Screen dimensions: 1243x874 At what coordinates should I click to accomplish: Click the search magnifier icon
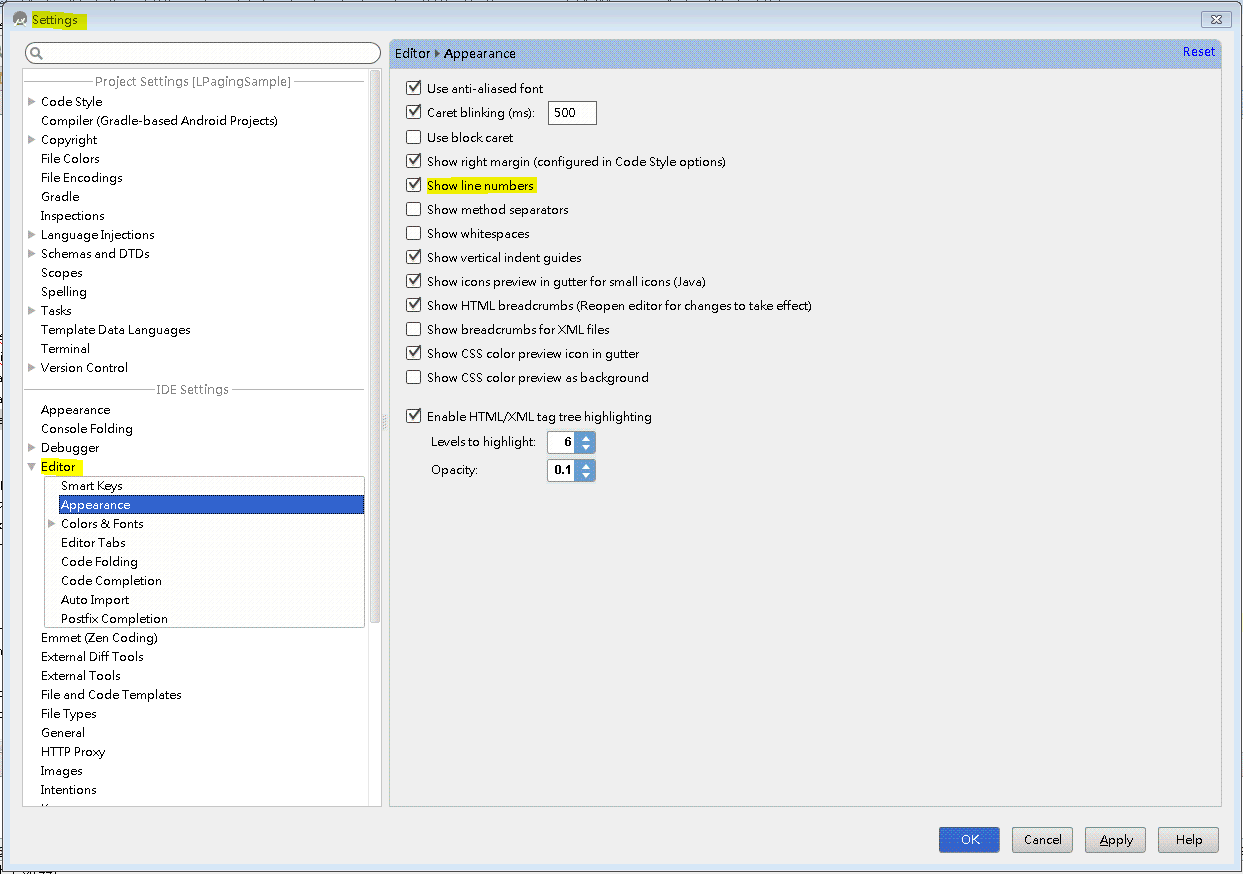point(36,53)
